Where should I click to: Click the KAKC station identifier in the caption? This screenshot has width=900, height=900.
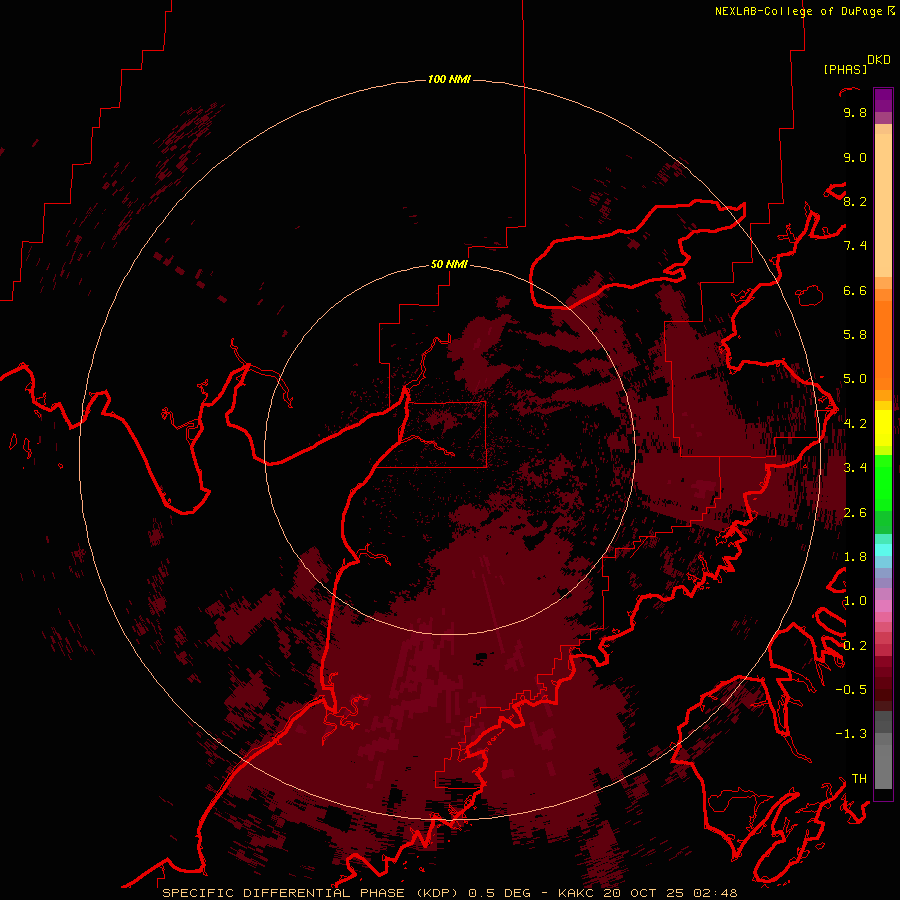[576, 893]
